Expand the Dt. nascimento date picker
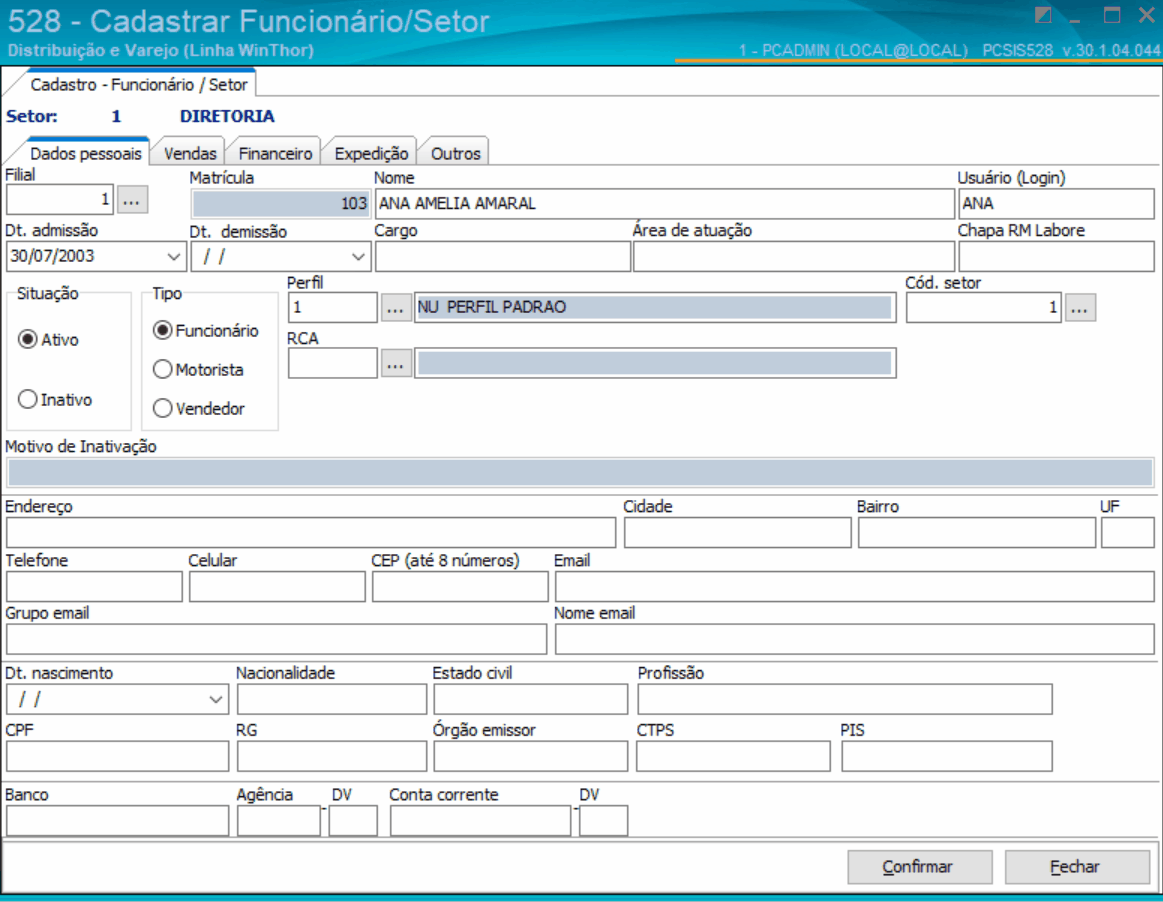This screenshot has height=902, width=1163. [216, 699]
